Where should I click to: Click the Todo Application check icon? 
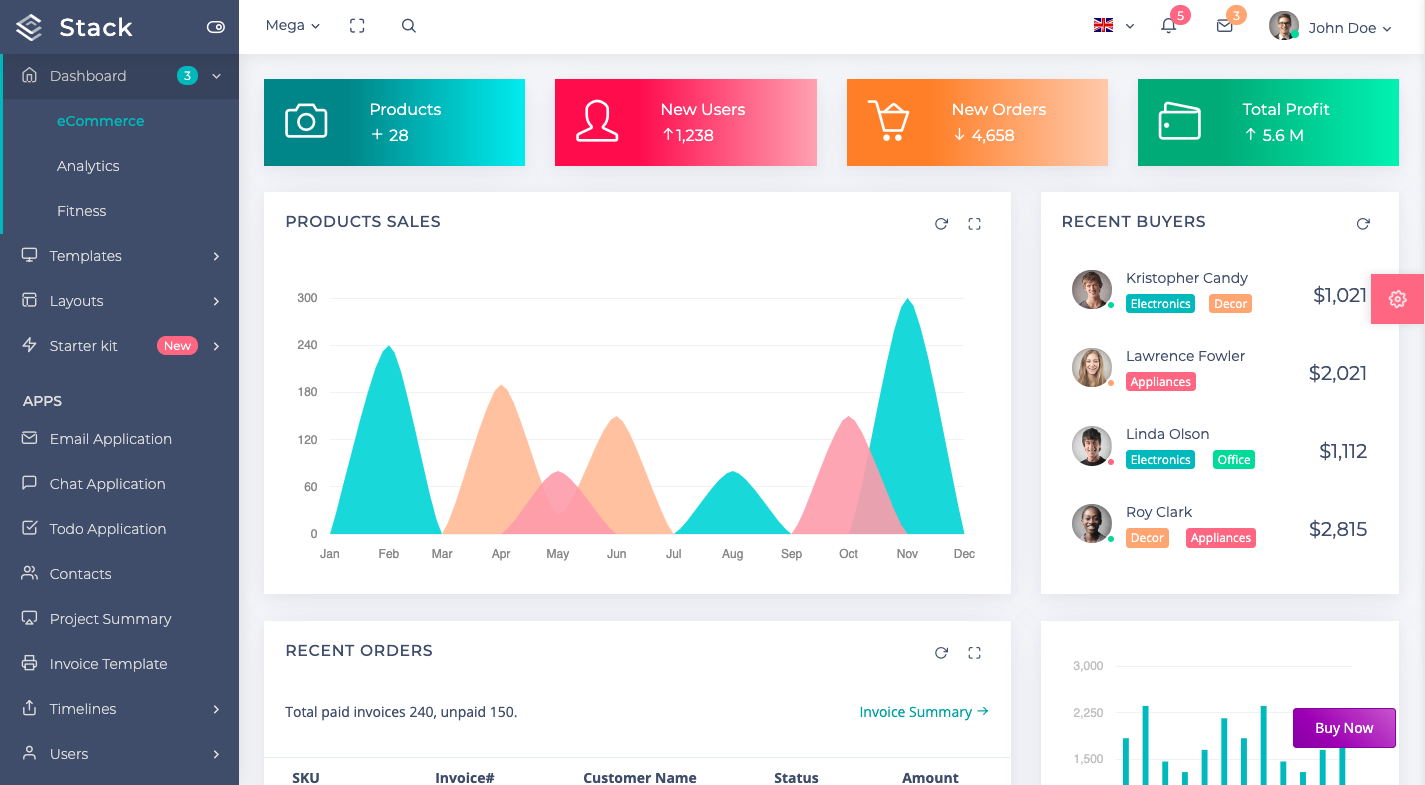[29, 528]
